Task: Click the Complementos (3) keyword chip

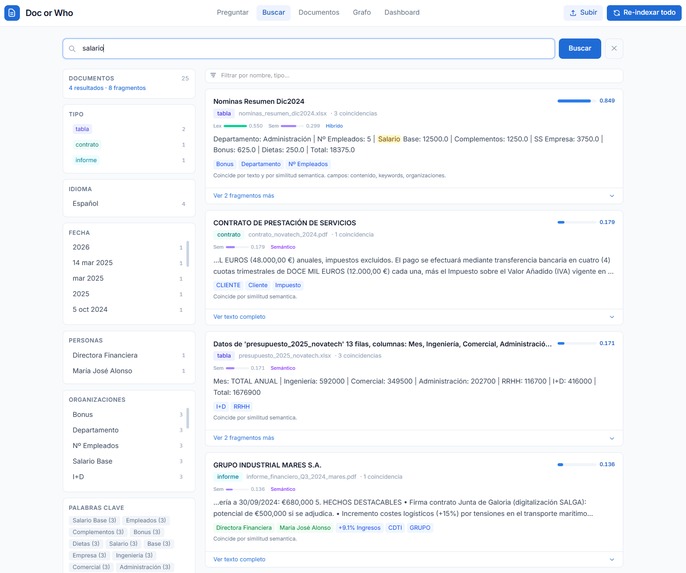Action: click(98, 532)
